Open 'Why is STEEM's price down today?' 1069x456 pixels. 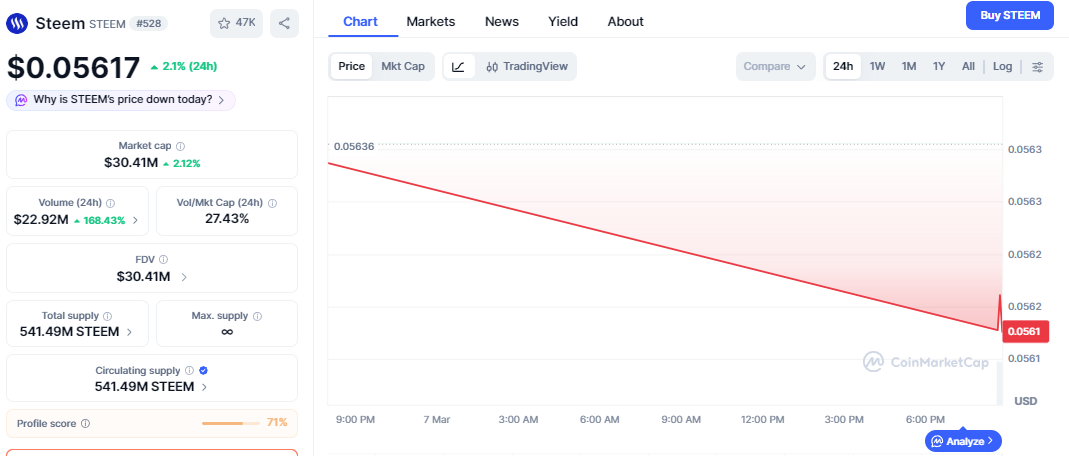(121, 100)
